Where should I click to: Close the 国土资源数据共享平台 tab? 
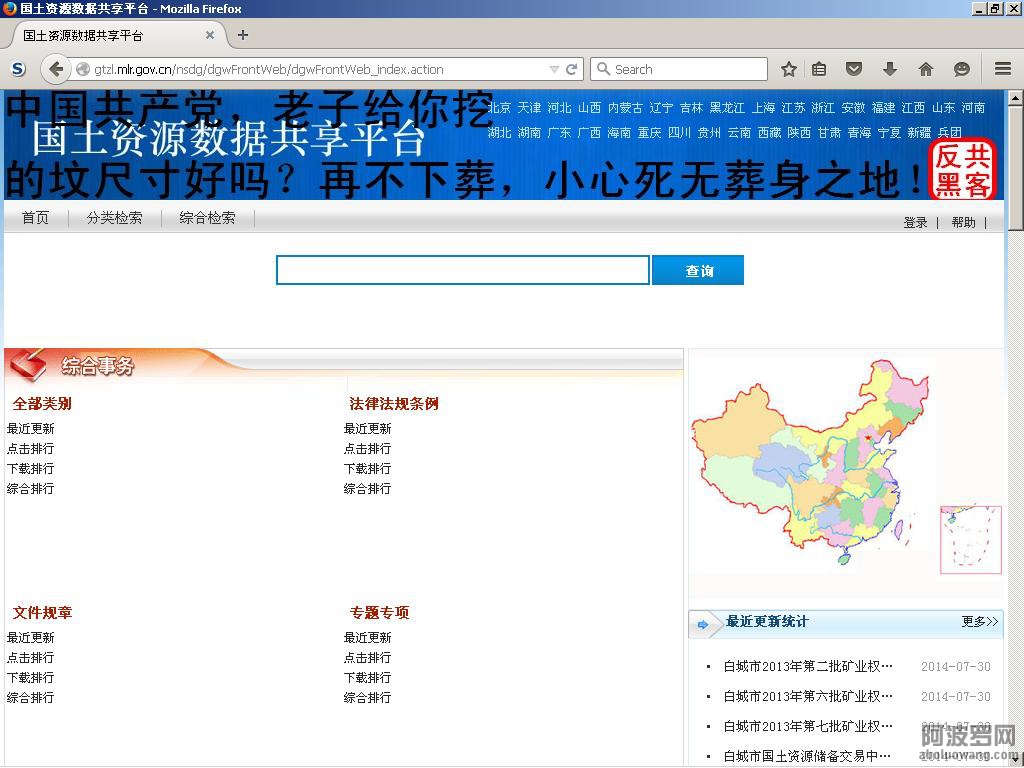[x=210, y=35]
